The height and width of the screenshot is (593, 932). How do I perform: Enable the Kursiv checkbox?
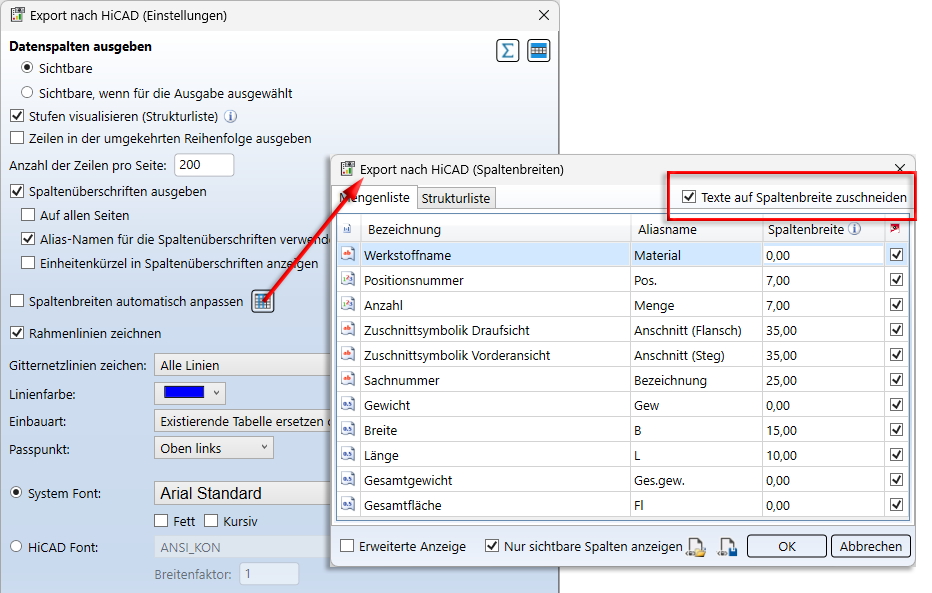[x=211, y=521]
